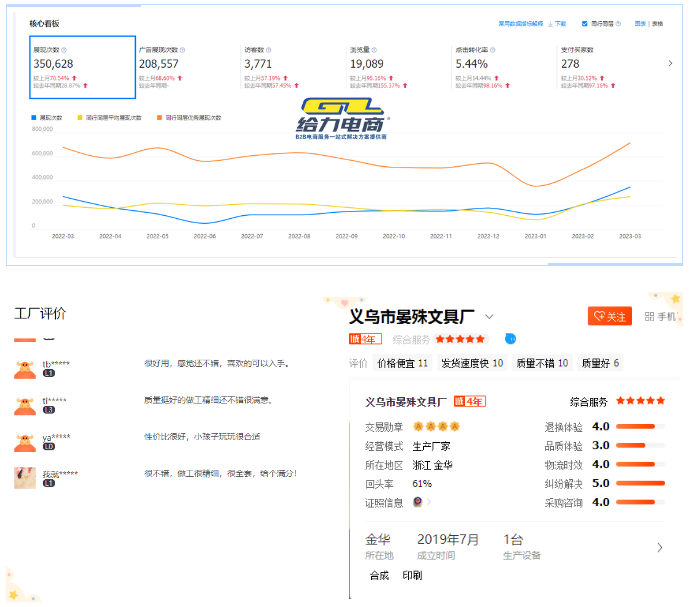Screen dimensions: 694x607
Task: Expand factory details with the right chevron
Action: (659, 547)
